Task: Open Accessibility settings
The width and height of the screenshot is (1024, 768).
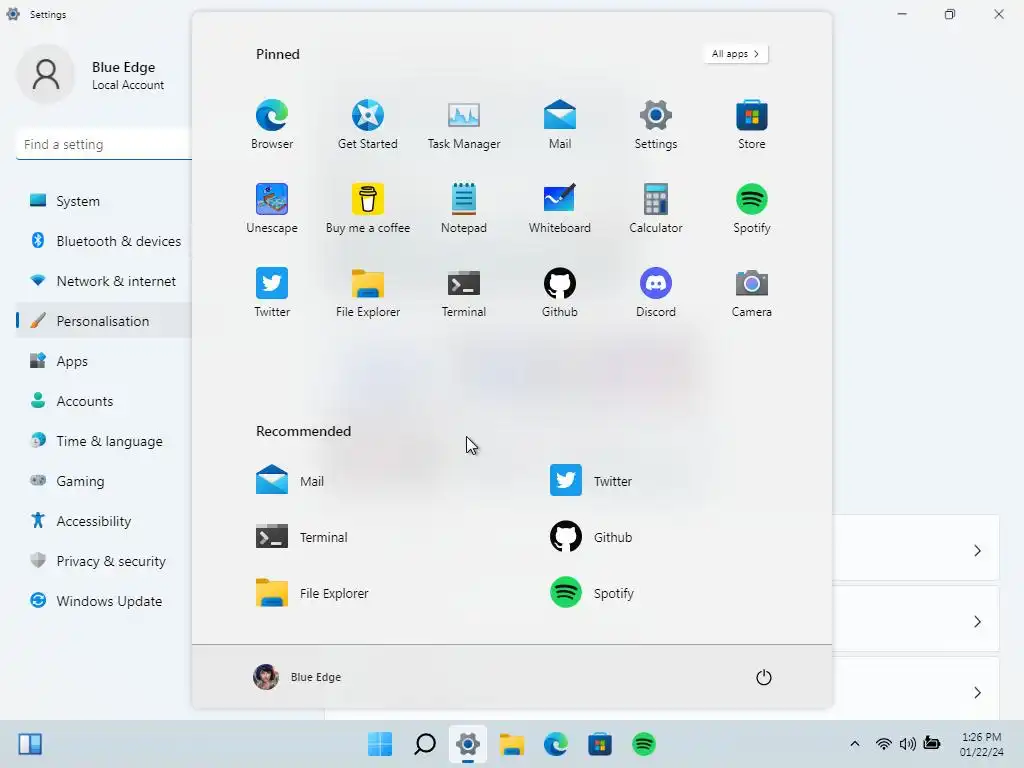Action: [x=103, y=520]
